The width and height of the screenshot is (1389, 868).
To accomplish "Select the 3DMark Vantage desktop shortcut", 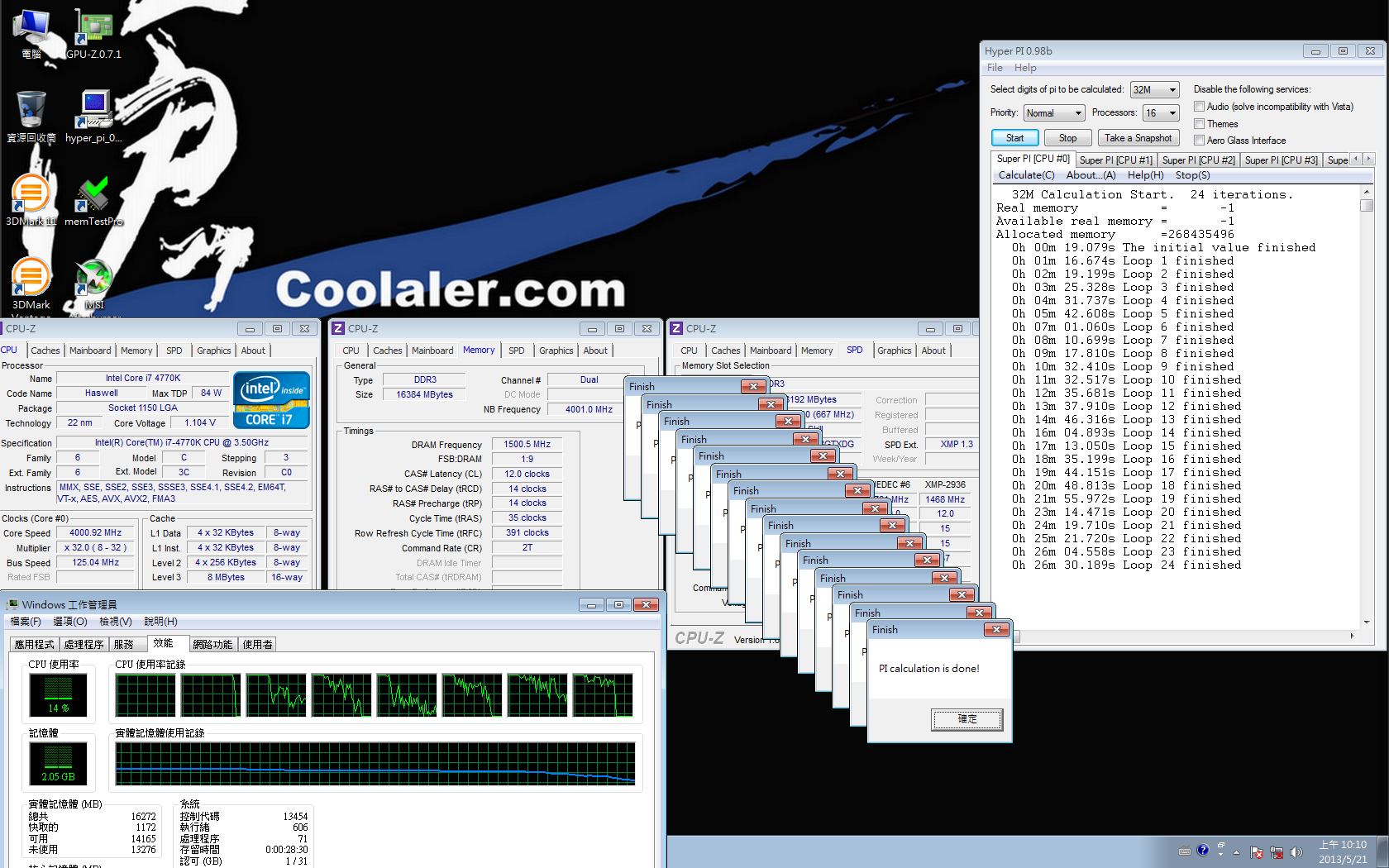I will [31, 285].
